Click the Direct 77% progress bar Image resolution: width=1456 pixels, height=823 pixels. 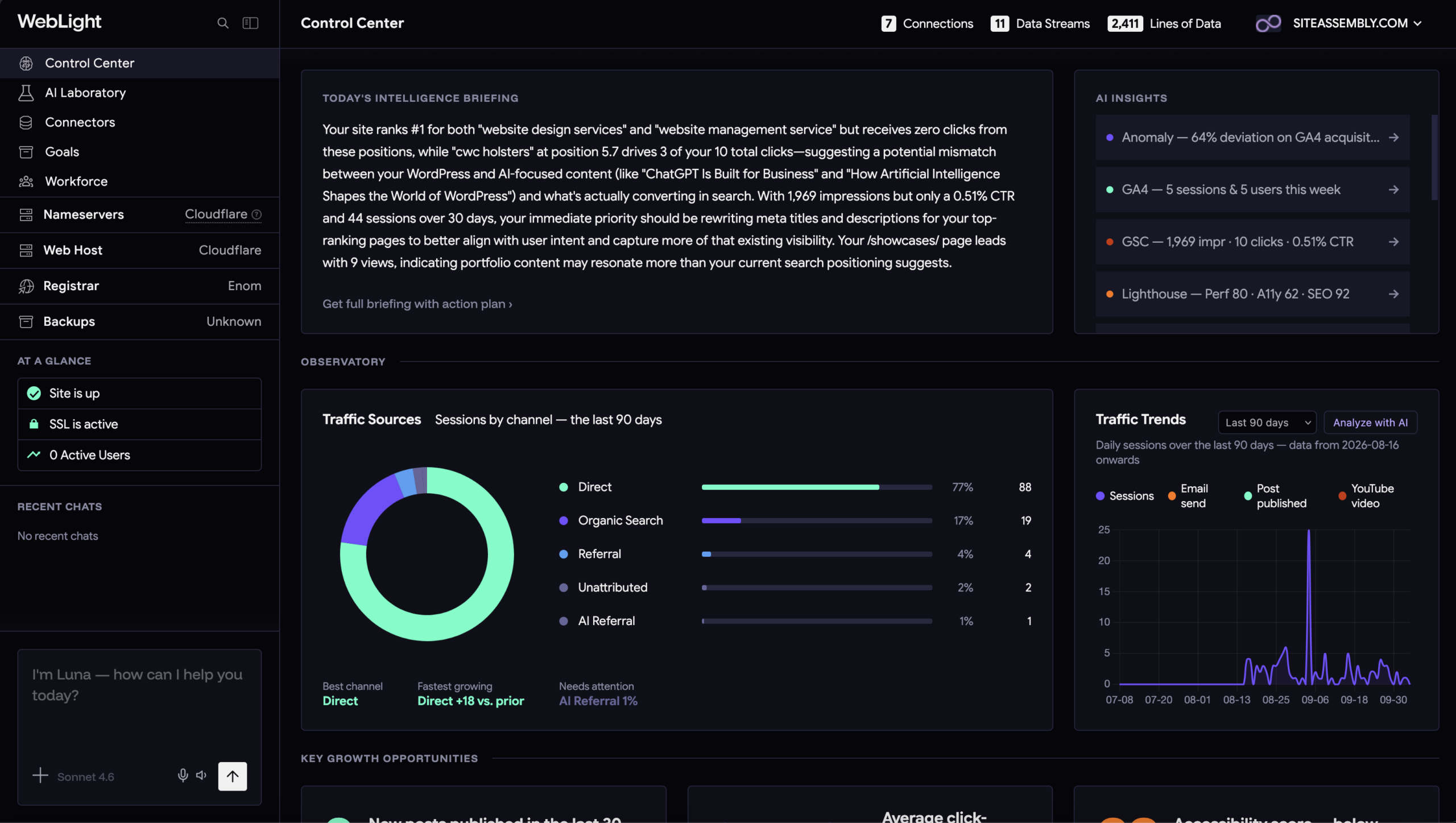coord(817,487)
